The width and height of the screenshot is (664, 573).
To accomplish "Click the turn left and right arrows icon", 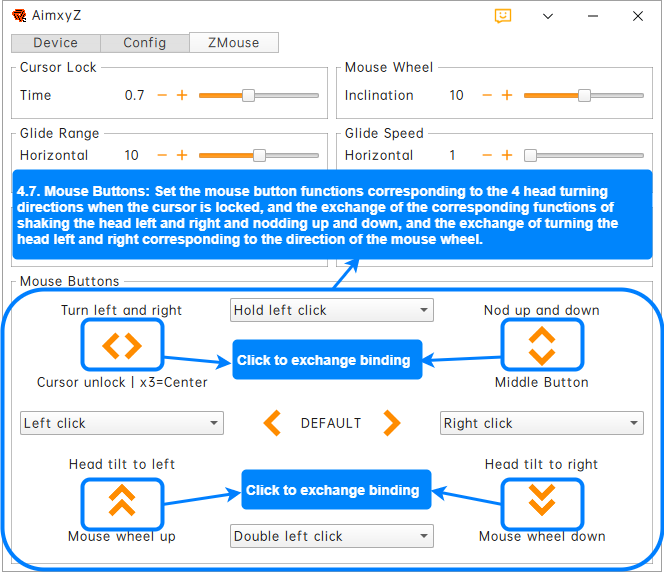I will click(x=122, y=346).
